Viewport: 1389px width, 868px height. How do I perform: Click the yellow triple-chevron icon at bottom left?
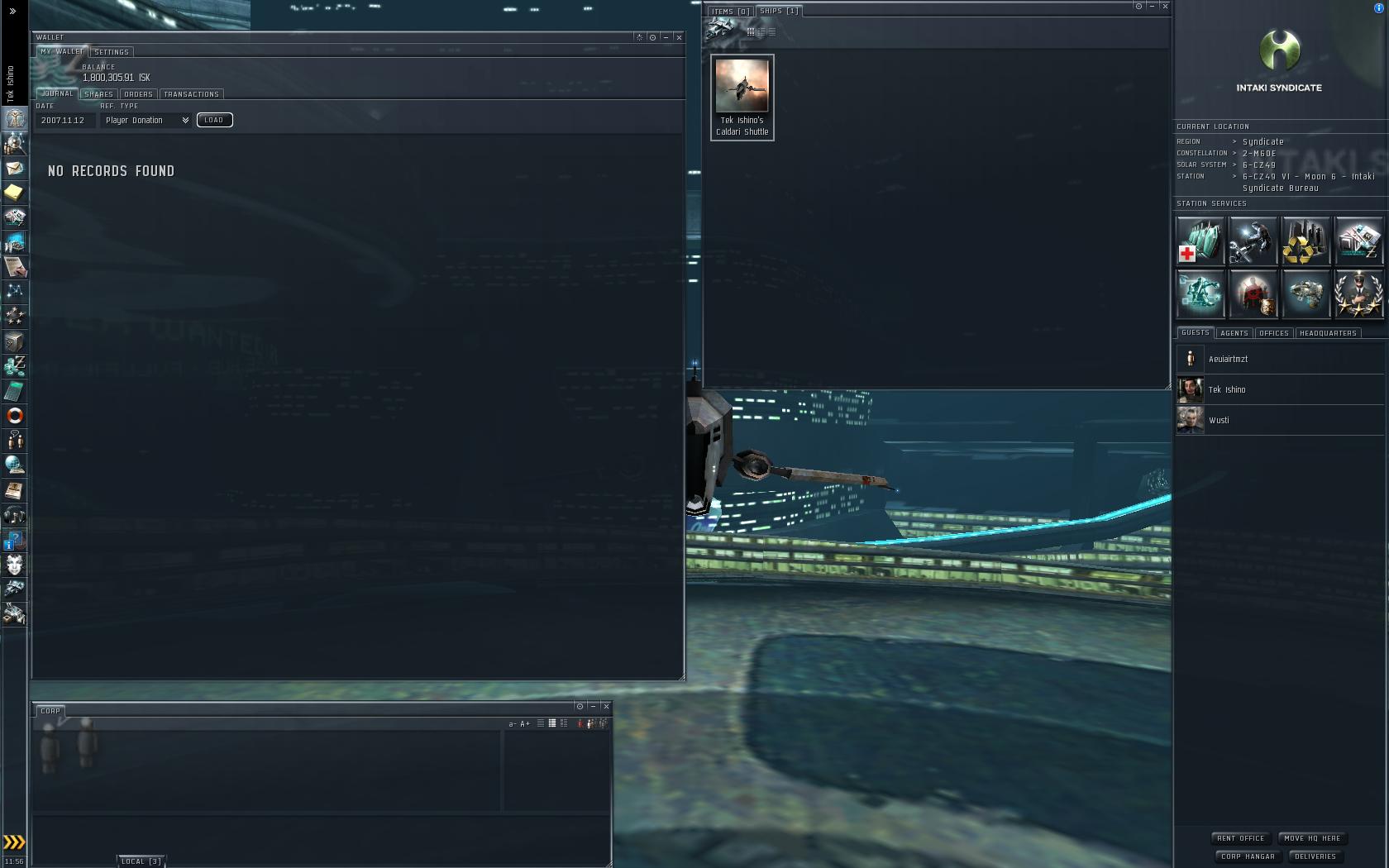(x=14, y=842)
